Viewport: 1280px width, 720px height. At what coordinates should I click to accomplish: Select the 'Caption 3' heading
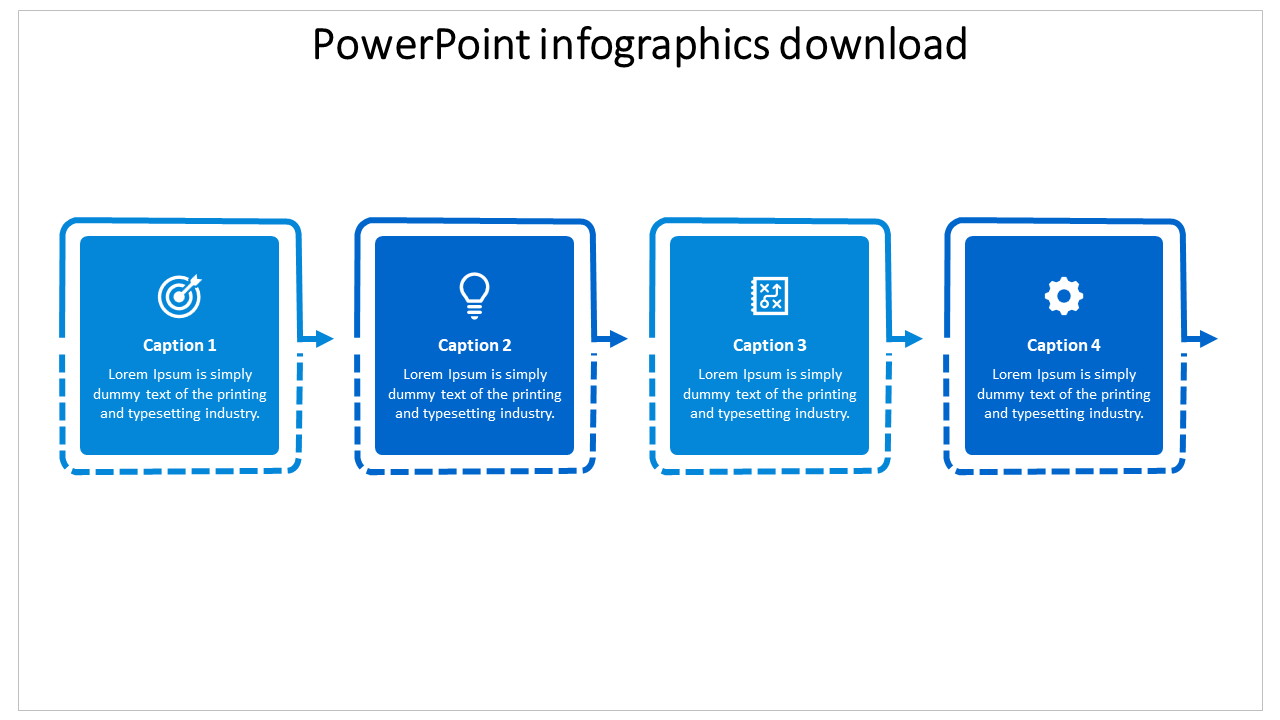(x=770, y=345)
